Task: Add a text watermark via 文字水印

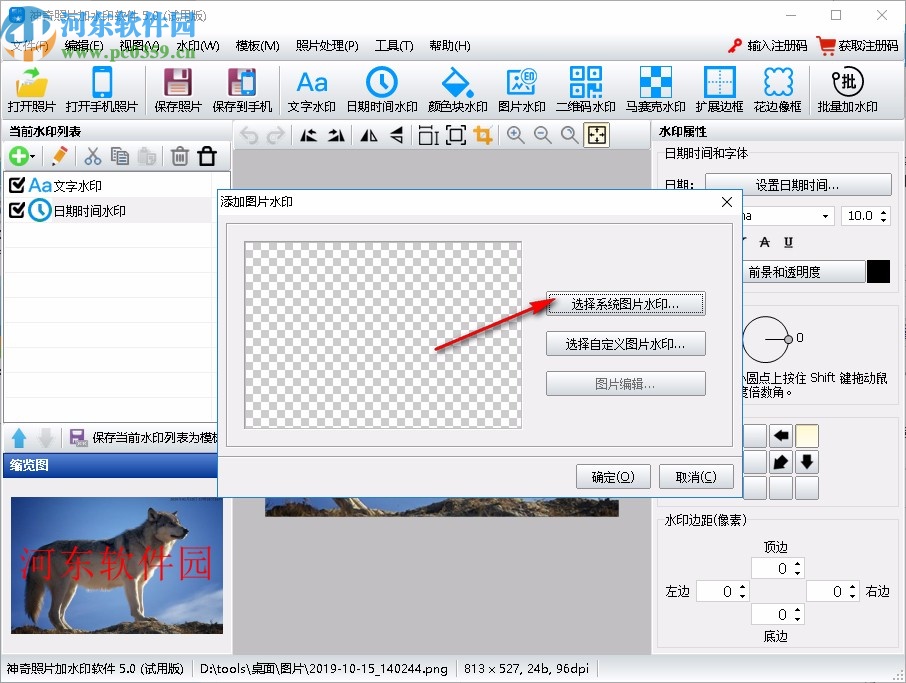Action: [312, 90]
